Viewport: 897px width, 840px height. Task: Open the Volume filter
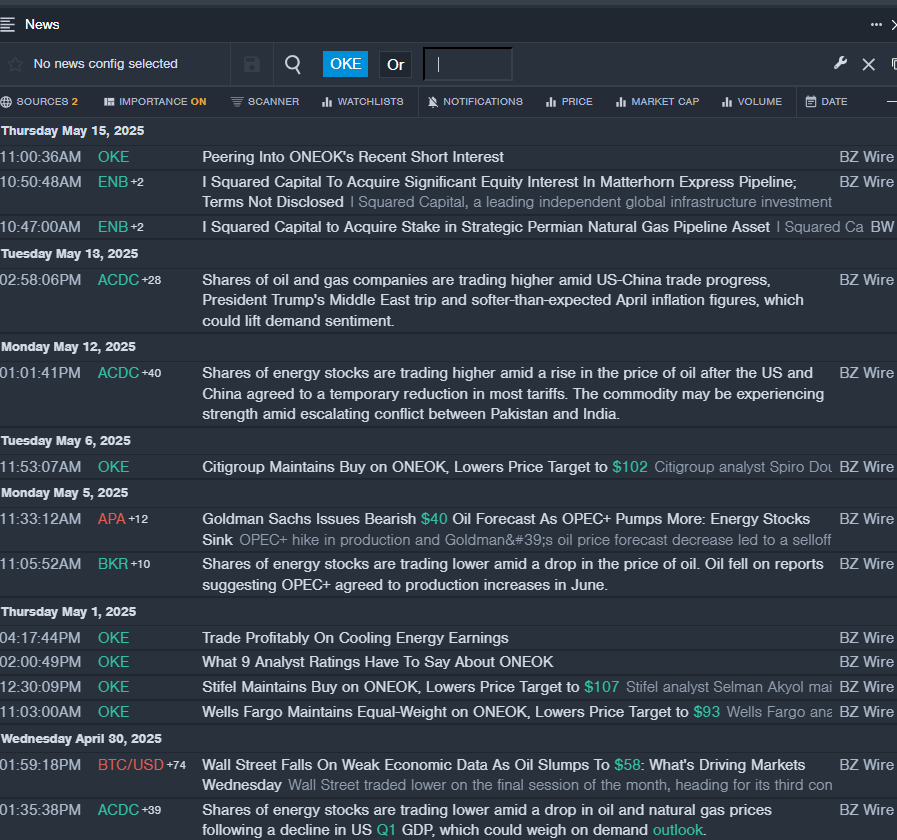[752, 102]
